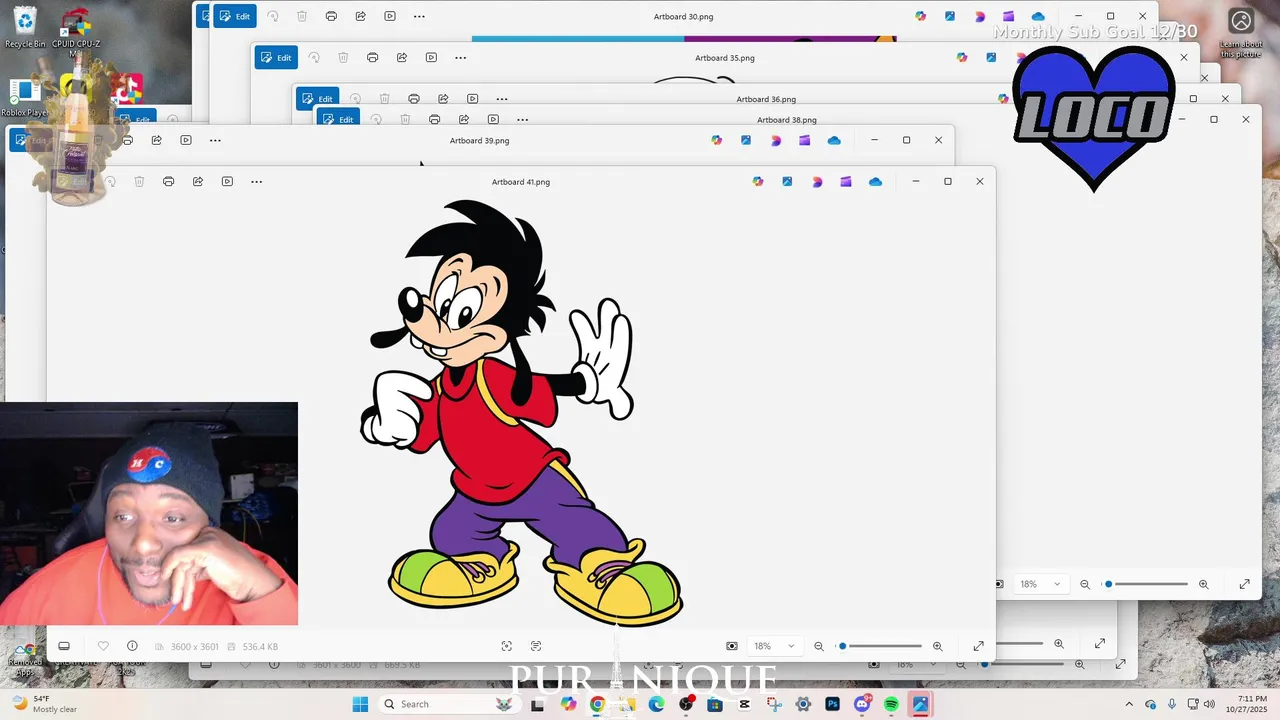Toggle file info pane in Artboard 41

(x=132, y=646)
